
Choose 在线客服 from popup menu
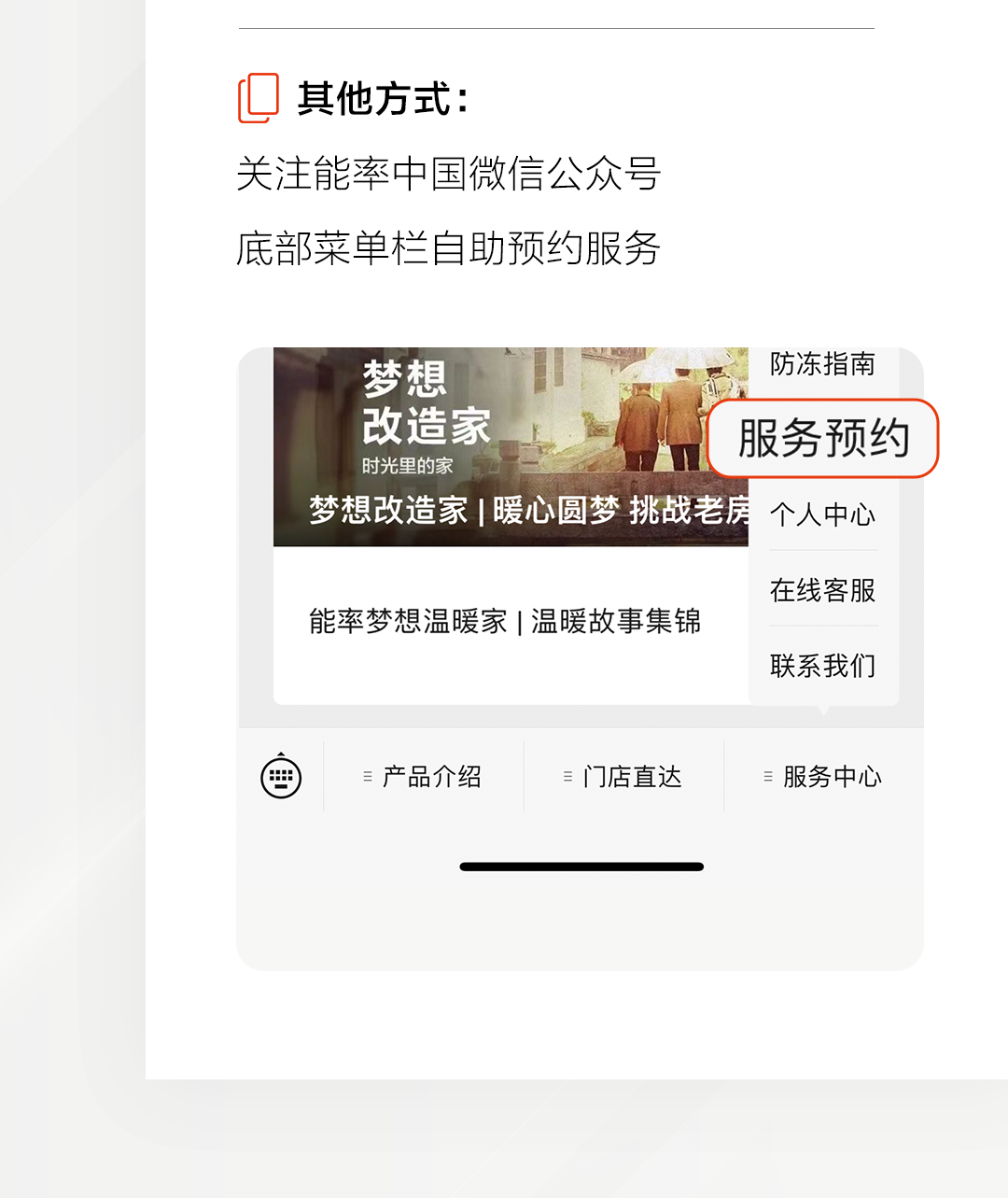(x=822, y=590)
